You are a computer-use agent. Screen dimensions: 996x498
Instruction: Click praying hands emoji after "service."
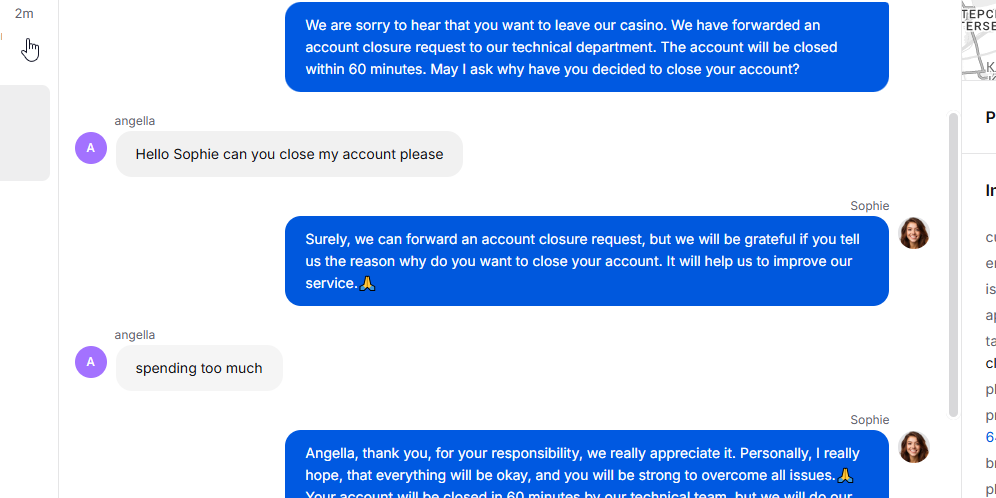[x=367, y=284]
